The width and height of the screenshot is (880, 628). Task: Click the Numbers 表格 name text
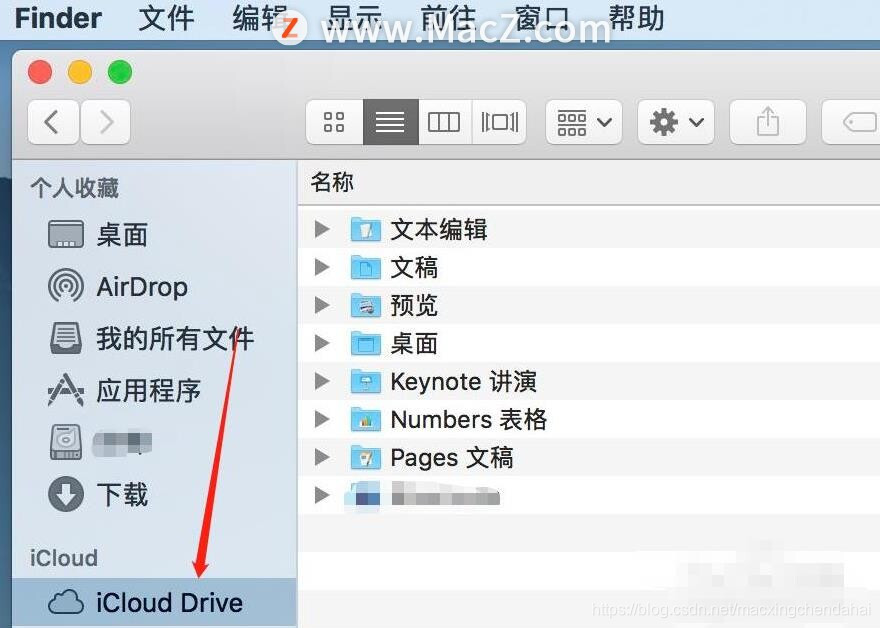469,420
